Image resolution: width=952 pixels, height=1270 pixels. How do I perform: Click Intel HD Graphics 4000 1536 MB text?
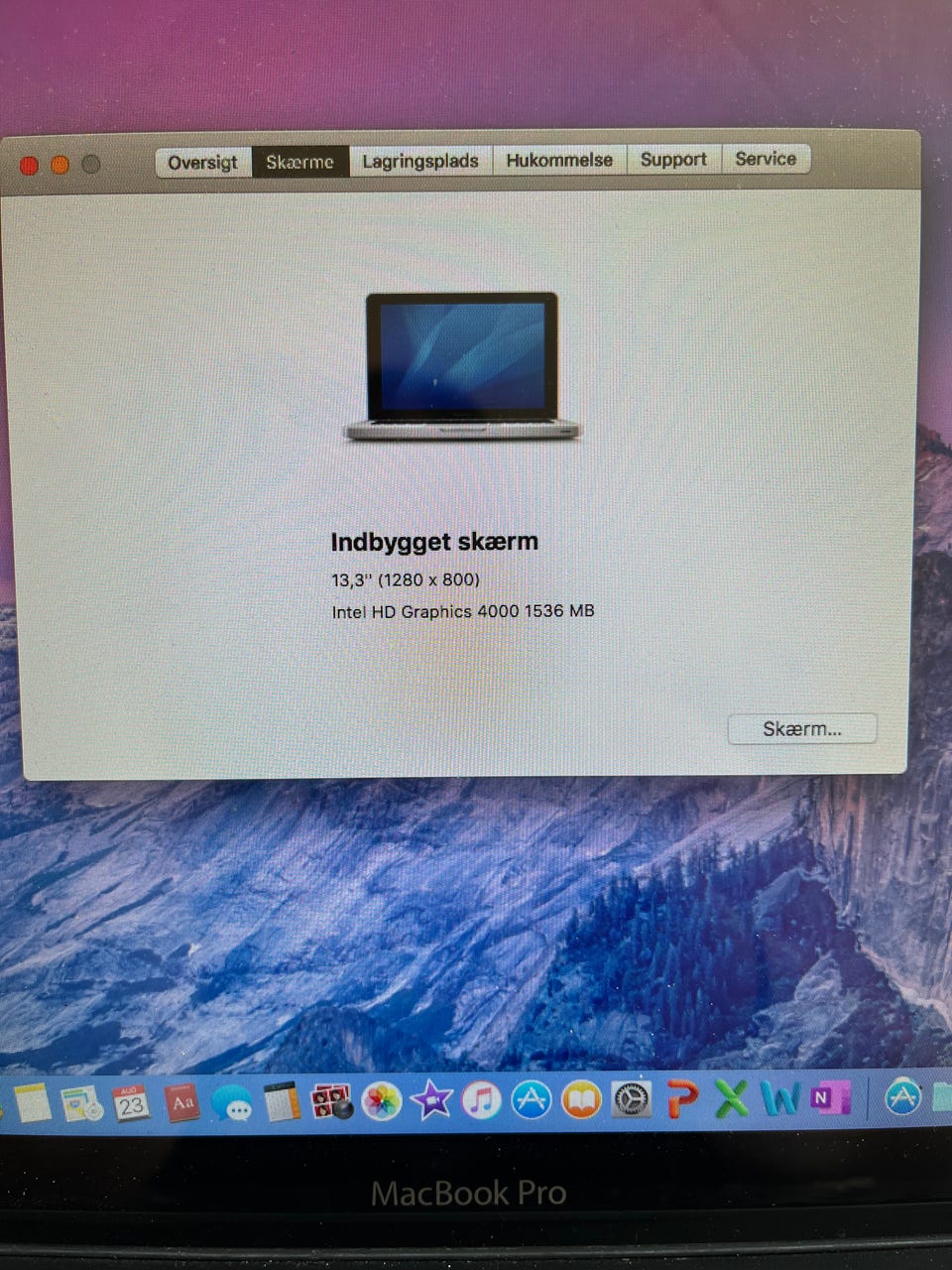463,611
